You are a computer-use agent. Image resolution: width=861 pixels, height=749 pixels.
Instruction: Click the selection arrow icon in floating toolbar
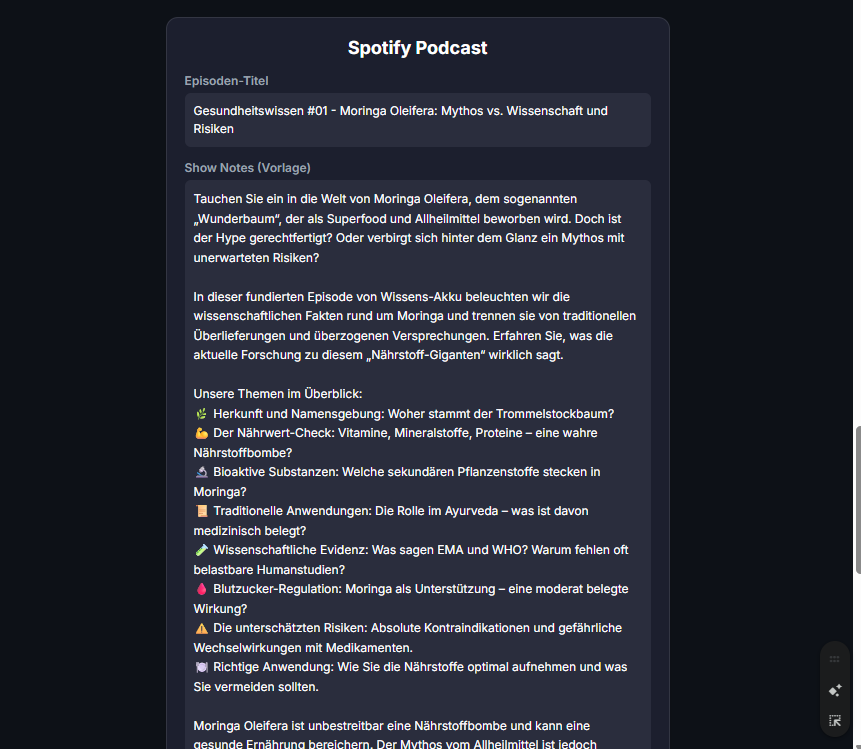tap(835, 720)
